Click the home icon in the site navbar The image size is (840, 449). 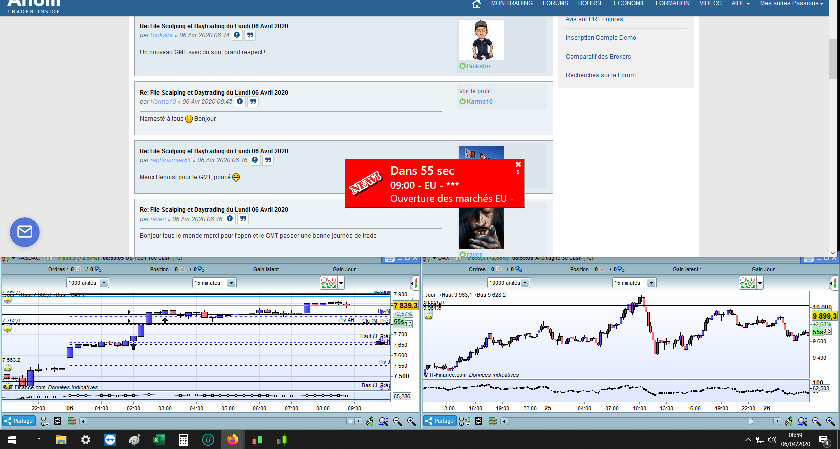[x=476, y=4]
